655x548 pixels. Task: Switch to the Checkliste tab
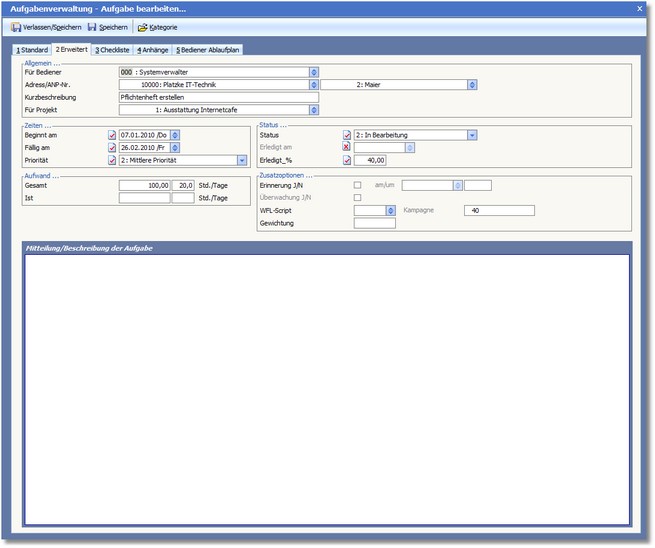112,49
